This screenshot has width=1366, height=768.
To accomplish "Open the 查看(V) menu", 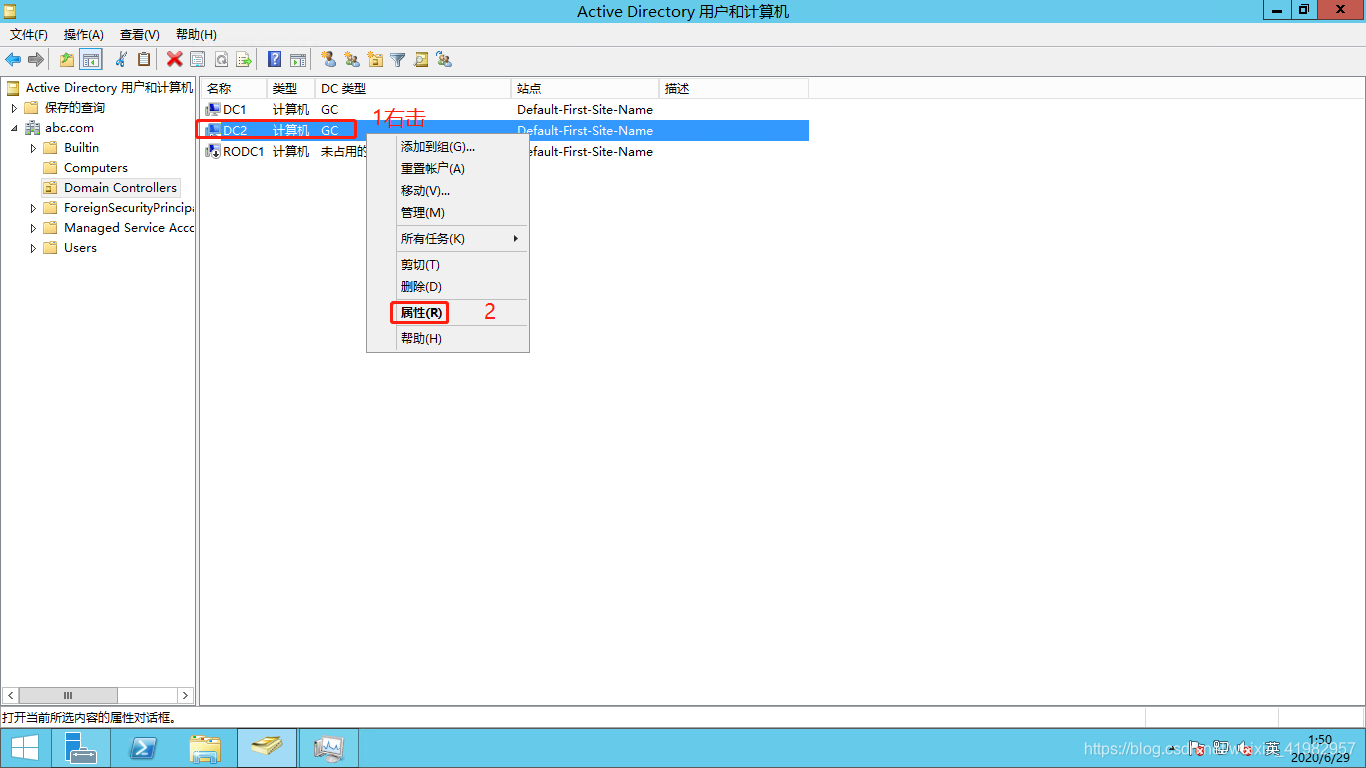I will [x=140, y=34].
